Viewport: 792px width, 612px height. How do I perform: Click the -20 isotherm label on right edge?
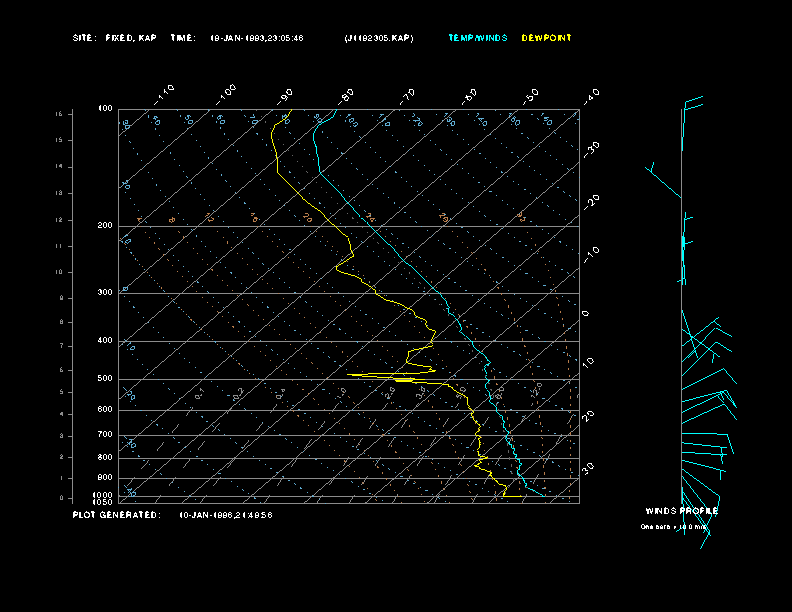[x=592, y=202]
